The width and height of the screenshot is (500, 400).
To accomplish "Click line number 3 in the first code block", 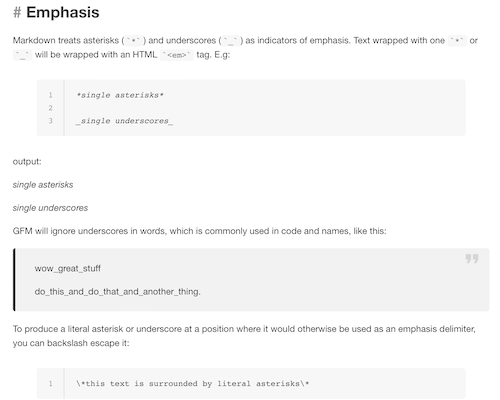I will tap(51, 121).
